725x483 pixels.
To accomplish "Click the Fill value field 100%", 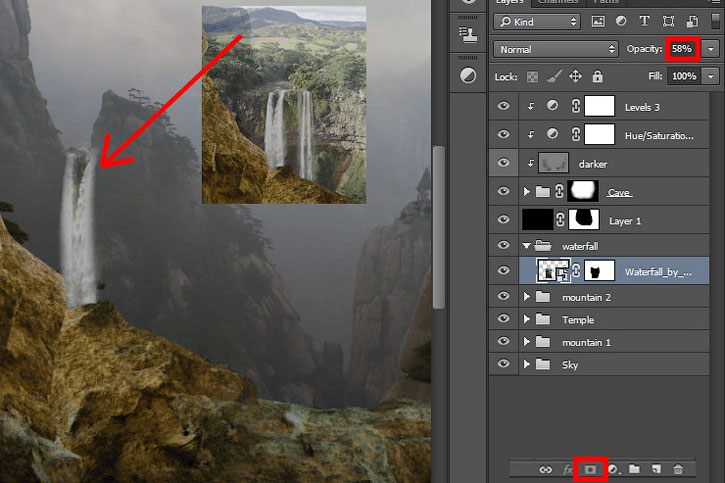I will [684, 76].
